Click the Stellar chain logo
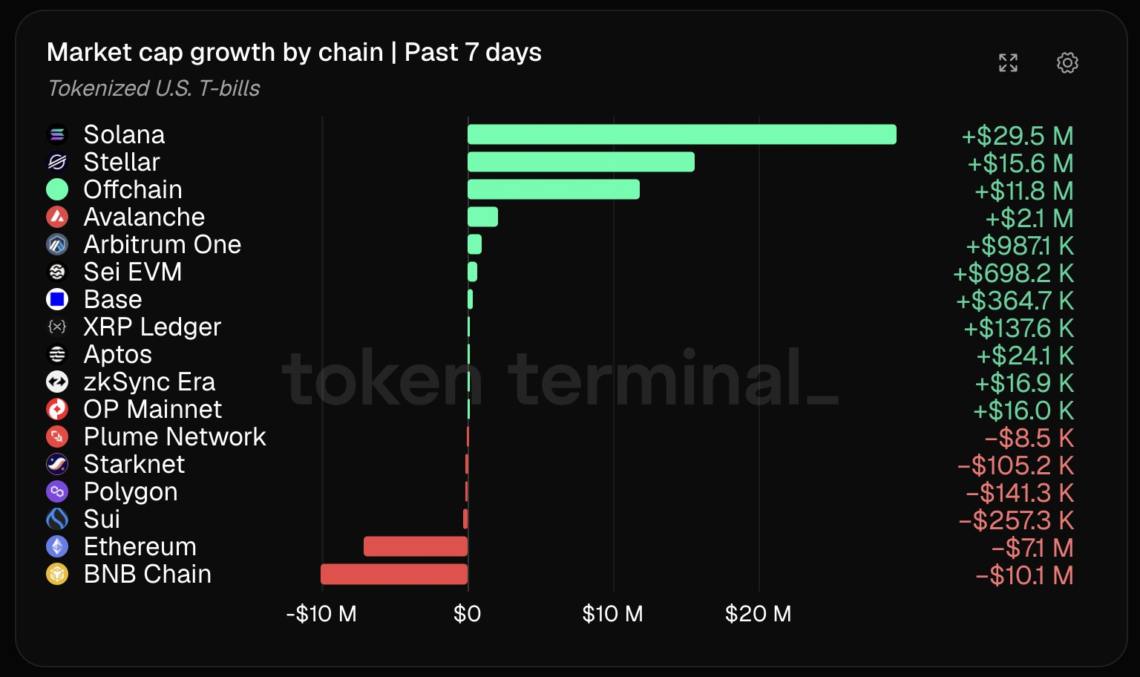The image size is (1140, 677). pos(57,162)
